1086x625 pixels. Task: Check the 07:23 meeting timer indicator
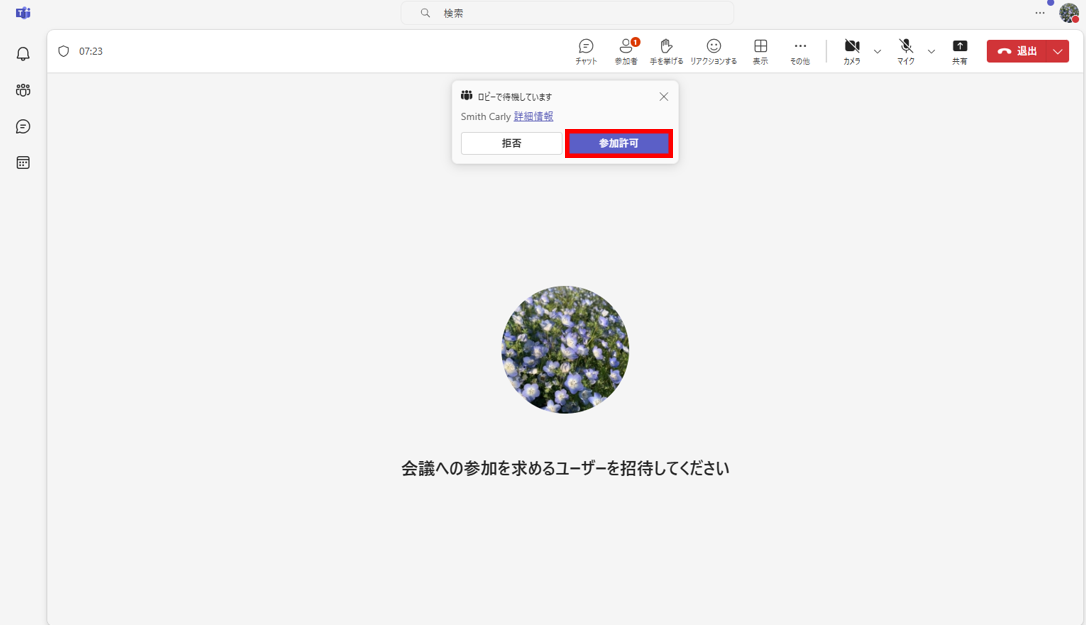(80, 50)
